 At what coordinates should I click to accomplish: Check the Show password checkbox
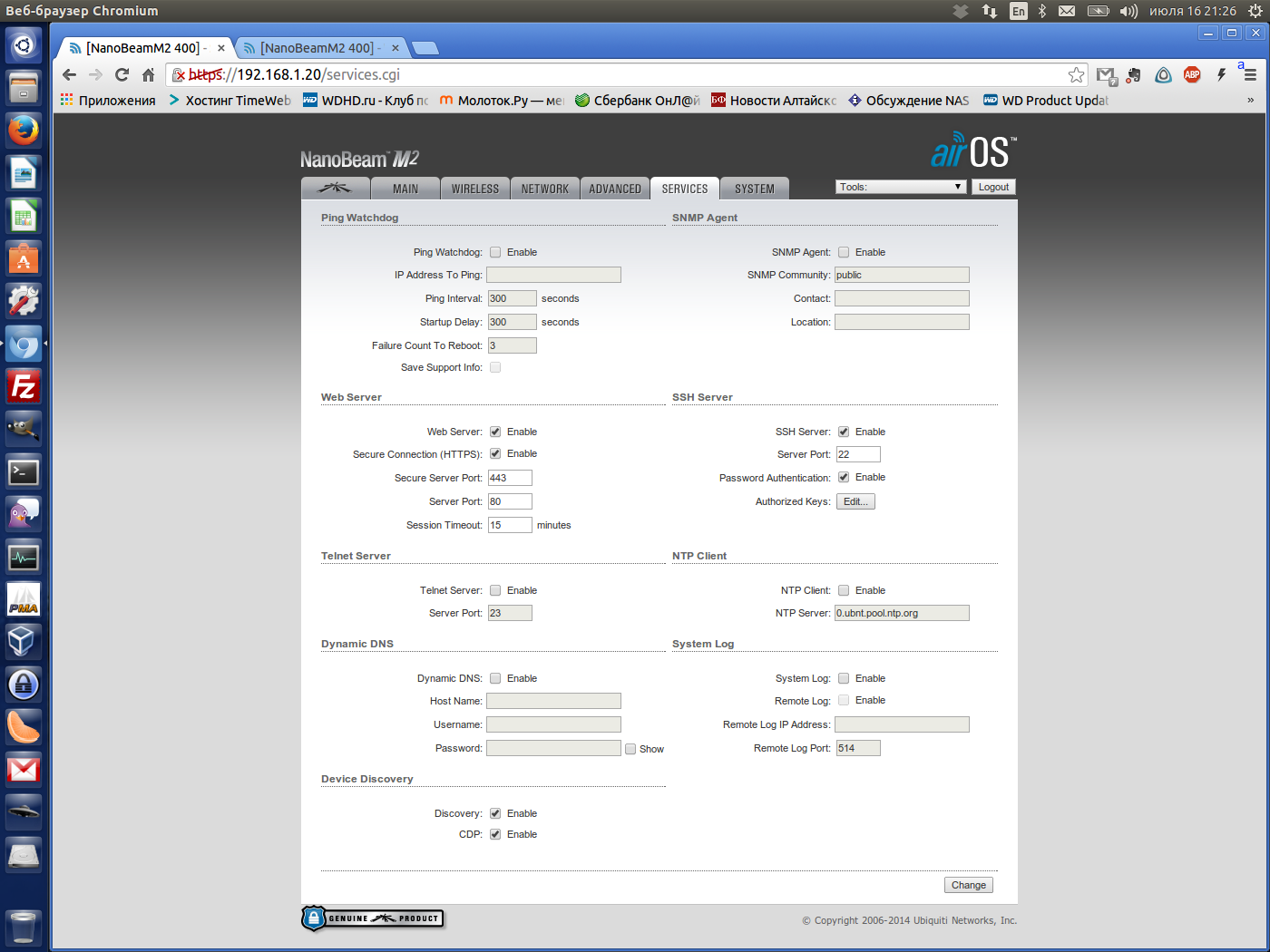coord(630,749)
